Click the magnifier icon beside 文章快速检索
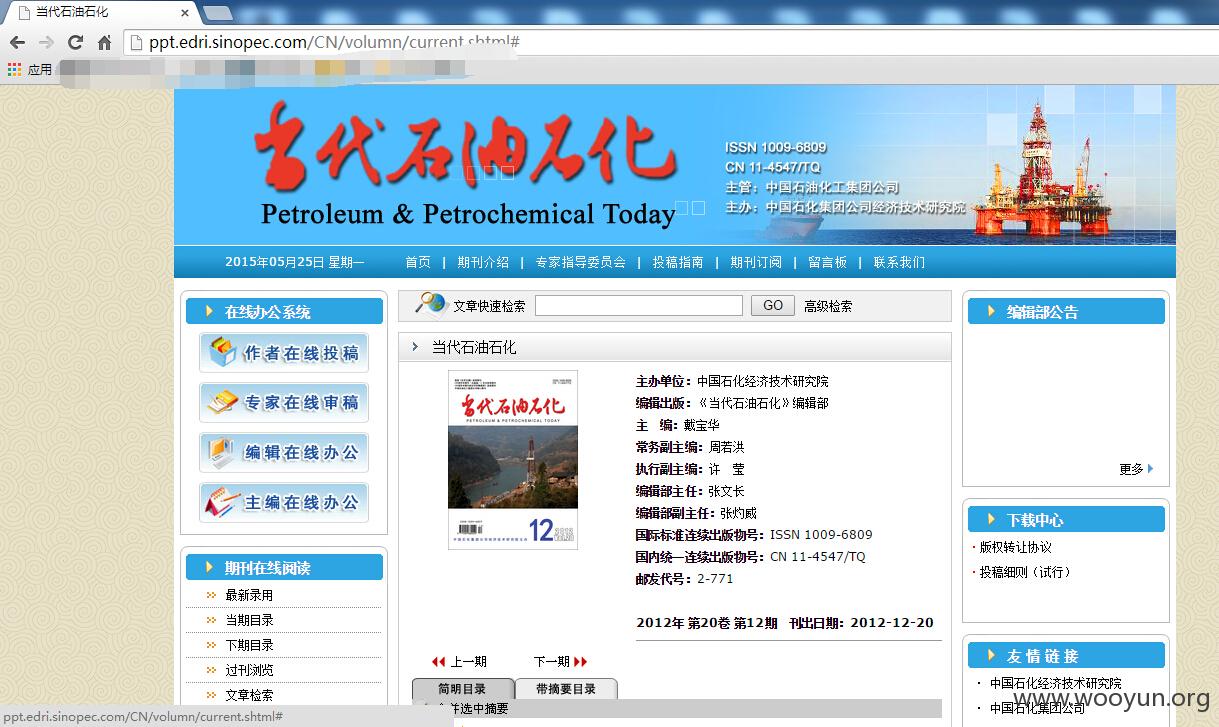The height and width of the screenshot is (727, 1219). [431, 303]
